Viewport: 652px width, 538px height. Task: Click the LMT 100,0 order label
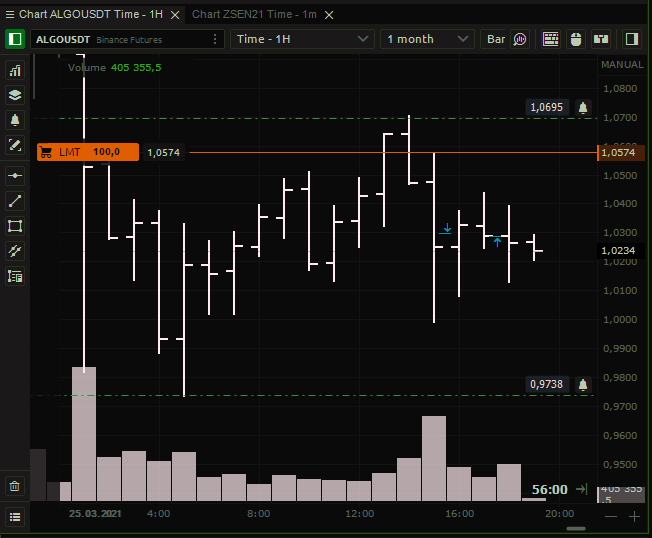tap(87, 152)
